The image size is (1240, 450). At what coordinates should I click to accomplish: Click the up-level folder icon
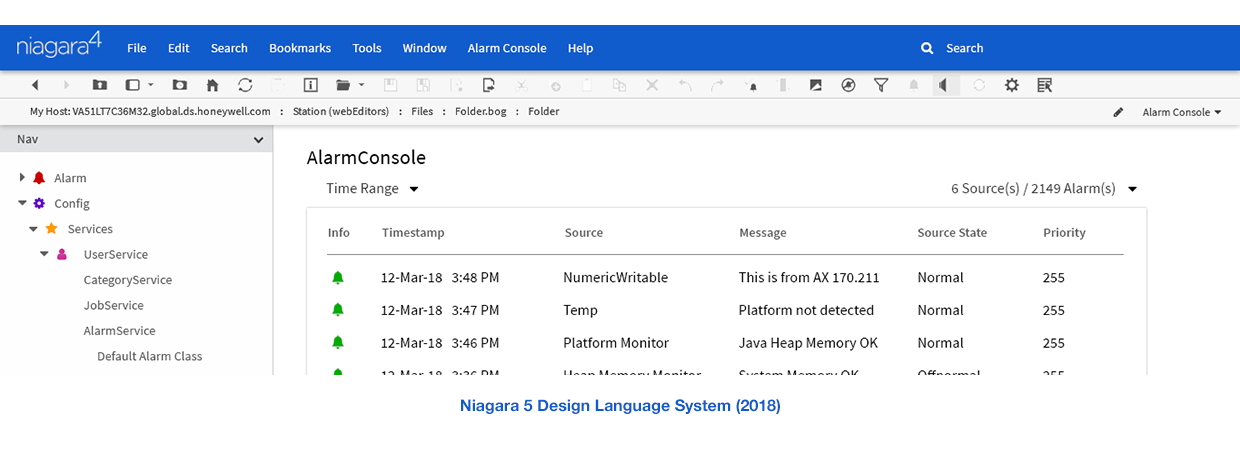pos(100,86)
